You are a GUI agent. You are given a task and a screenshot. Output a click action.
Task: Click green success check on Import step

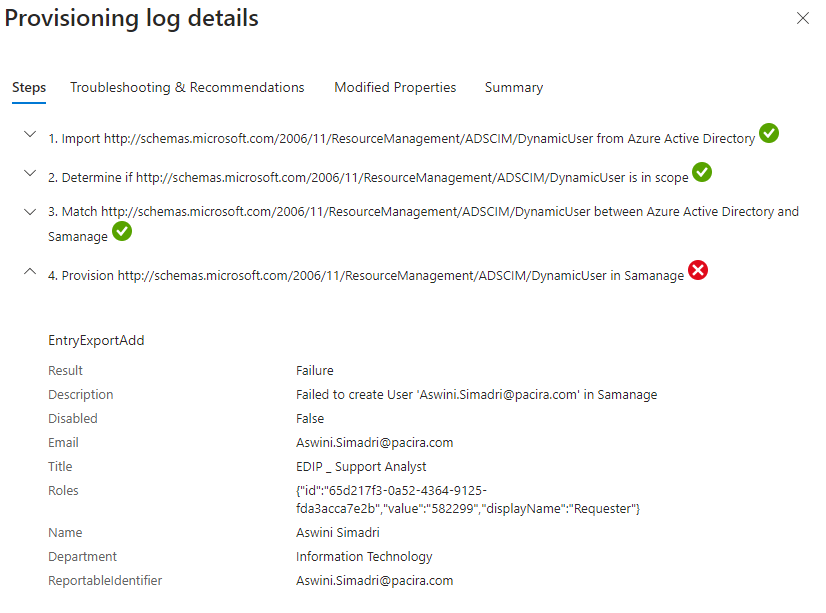coord(768,134)
